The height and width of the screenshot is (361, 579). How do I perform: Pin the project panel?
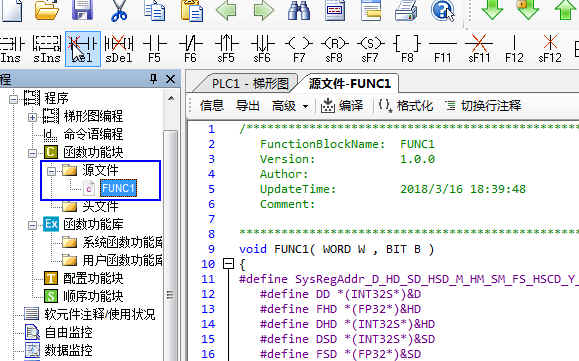pos(153,78)
